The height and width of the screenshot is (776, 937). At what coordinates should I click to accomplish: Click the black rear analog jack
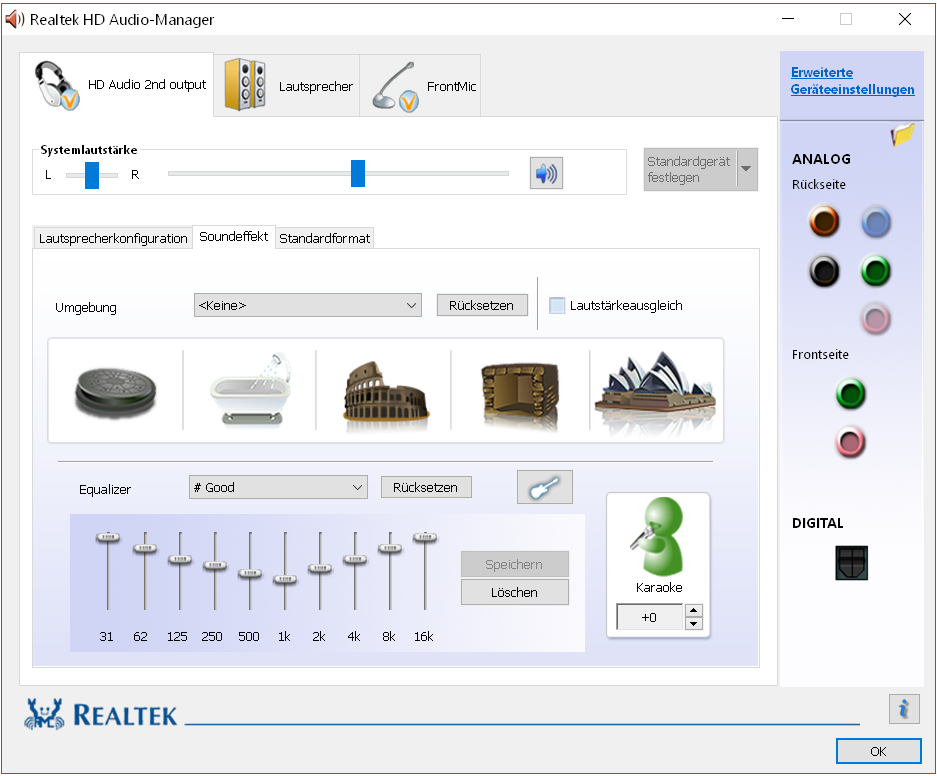(824, 271)
